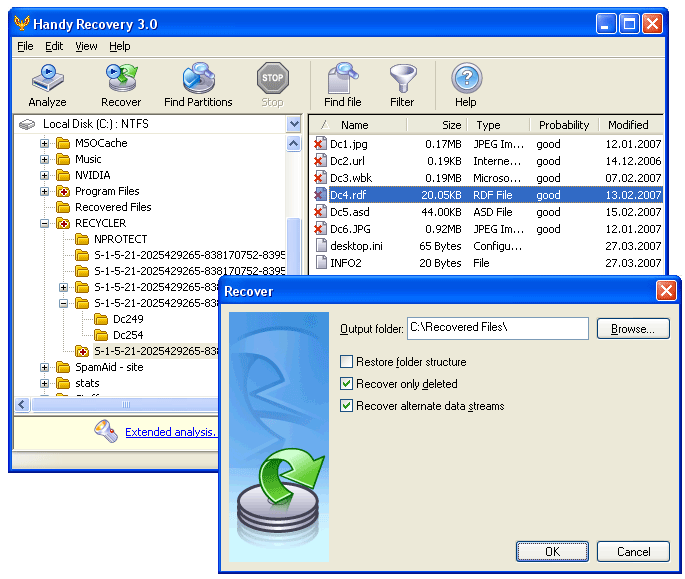Collapse the RECYCLER folder
Image resolution: width=685 pixels, height=579 pixels.
pos(45,224)
